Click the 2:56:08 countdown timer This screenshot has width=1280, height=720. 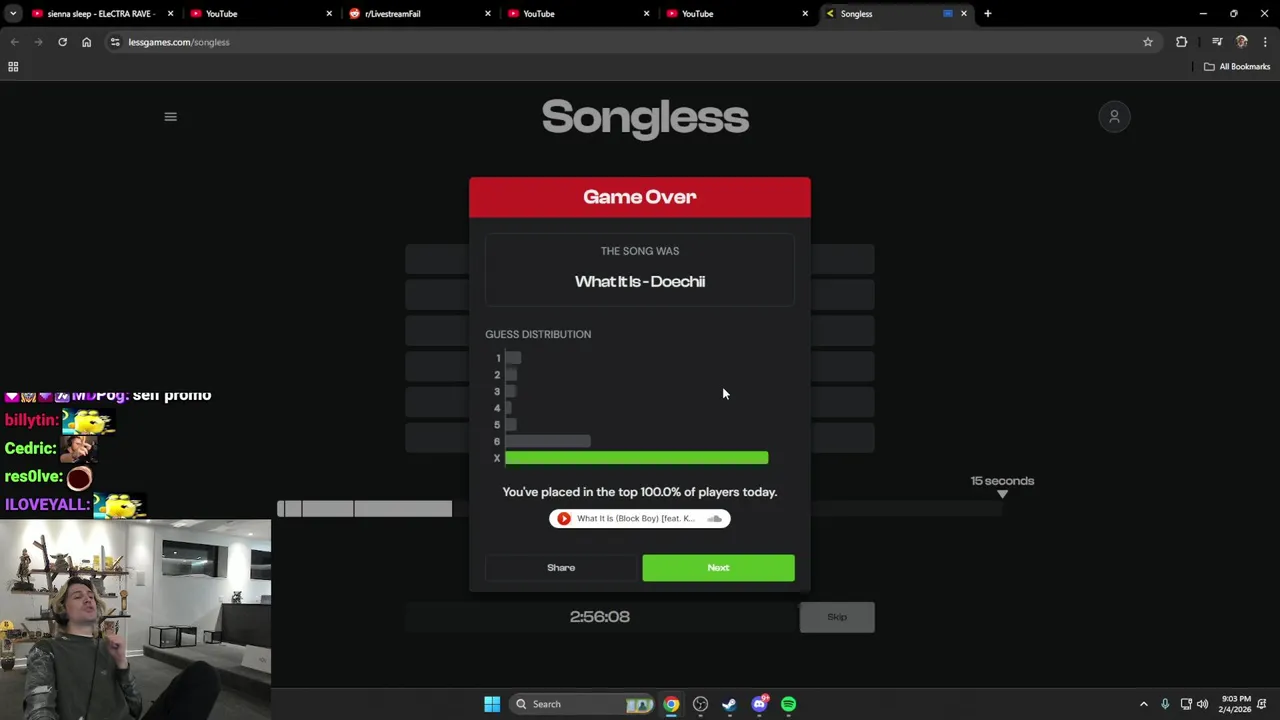click(x=600, y=617)
